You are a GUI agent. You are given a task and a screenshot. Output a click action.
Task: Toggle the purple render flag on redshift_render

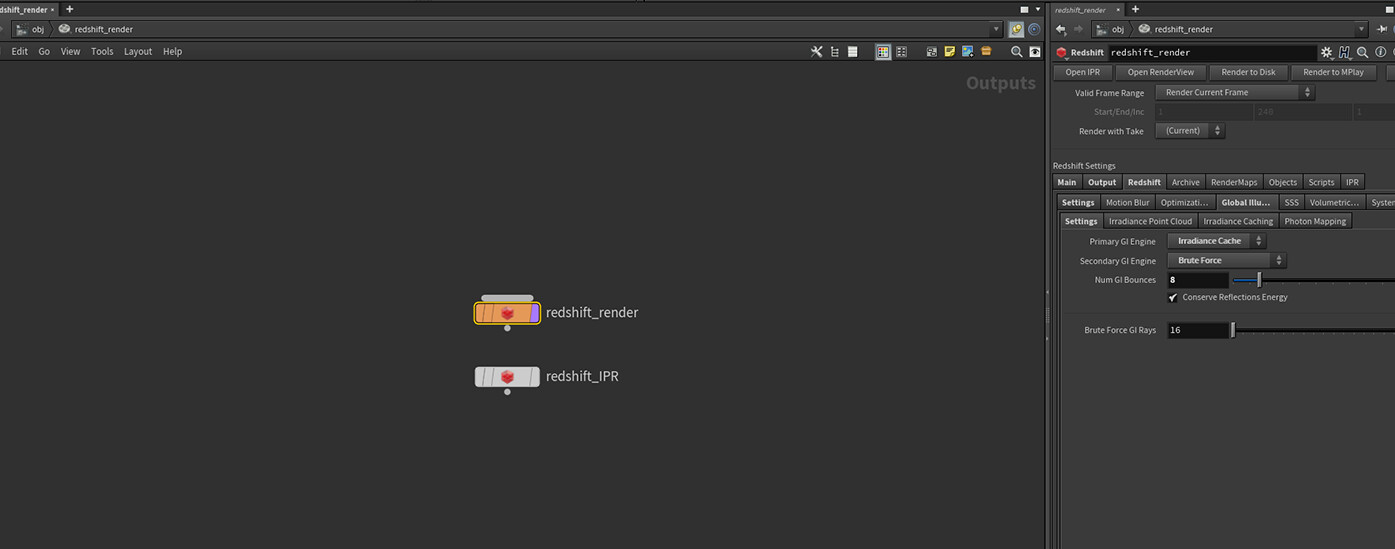click(x=535, y=313)
